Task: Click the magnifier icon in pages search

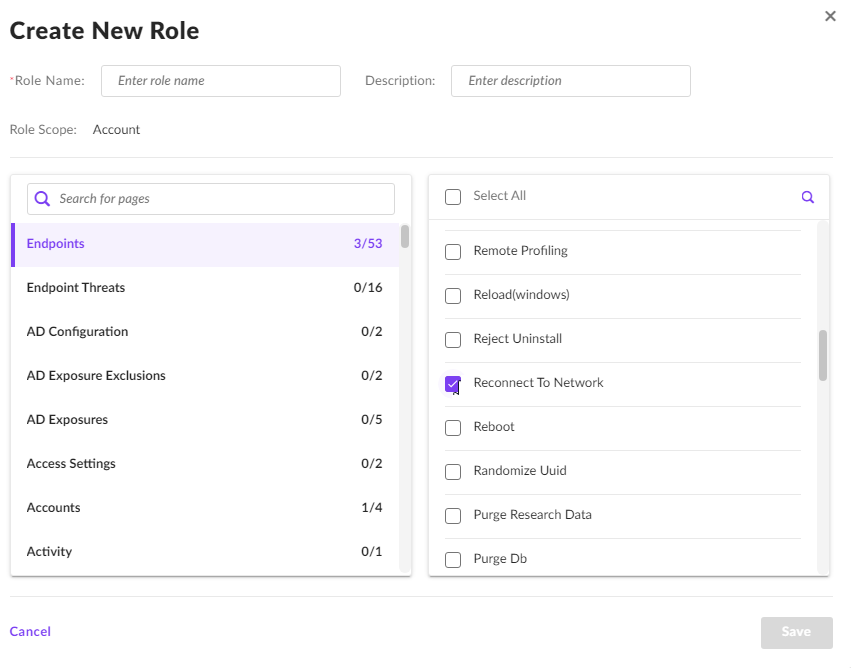Action: (42, 199)
